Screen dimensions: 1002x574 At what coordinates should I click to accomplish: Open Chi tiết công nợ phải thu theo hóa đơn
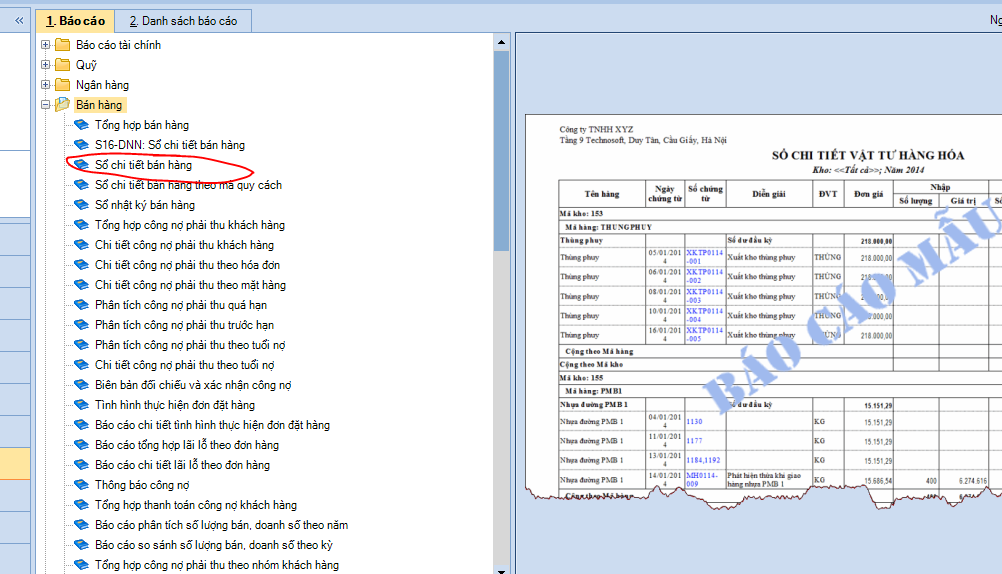point(187,265)
